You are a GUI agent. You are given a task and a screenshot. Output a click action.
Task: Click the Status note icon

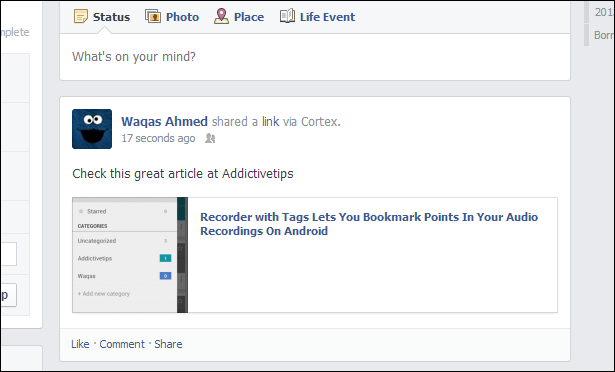pos(81,16)
